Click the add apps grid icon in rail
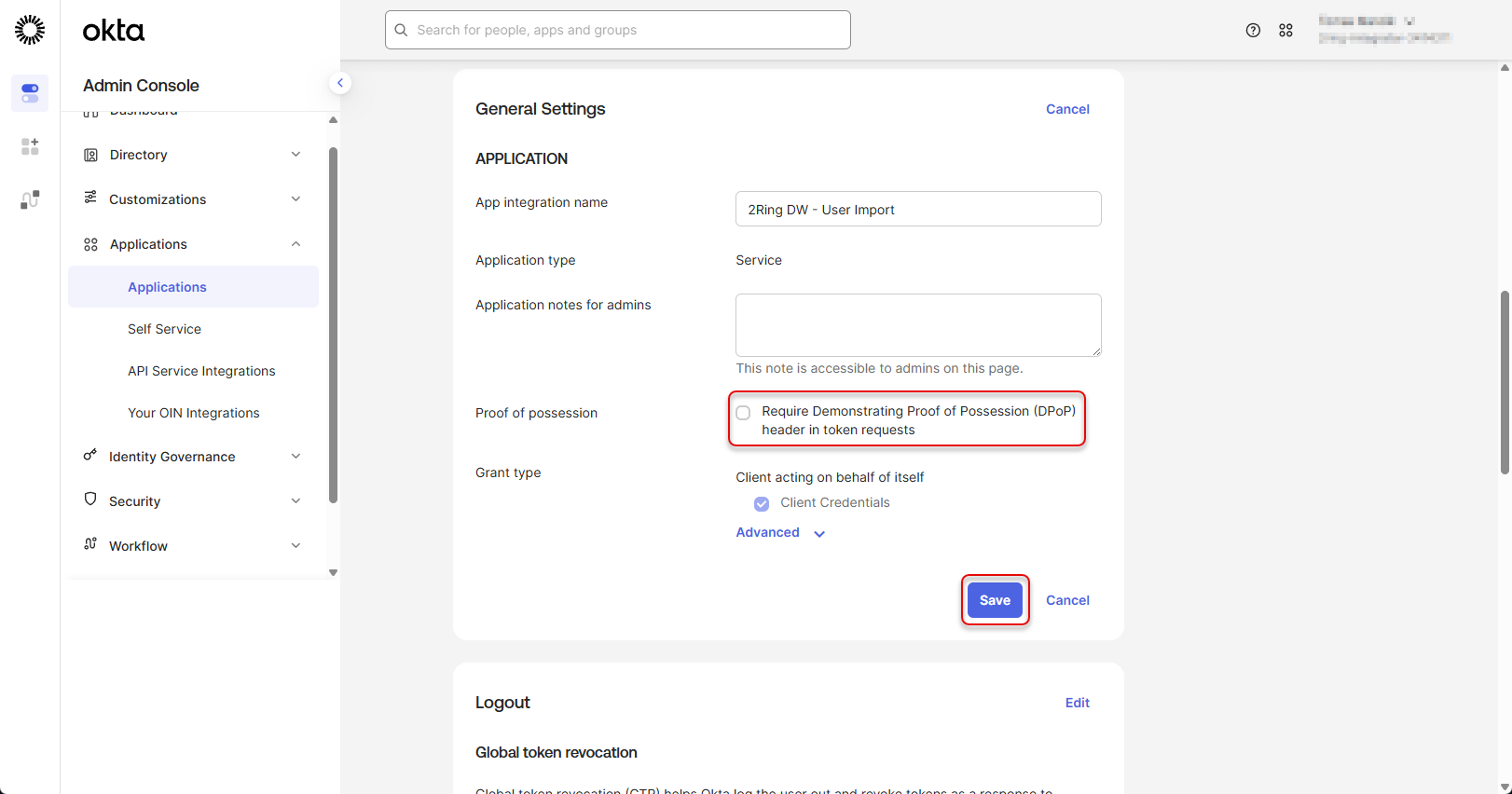The image size is (1512, 794). [x=30, y=146]
